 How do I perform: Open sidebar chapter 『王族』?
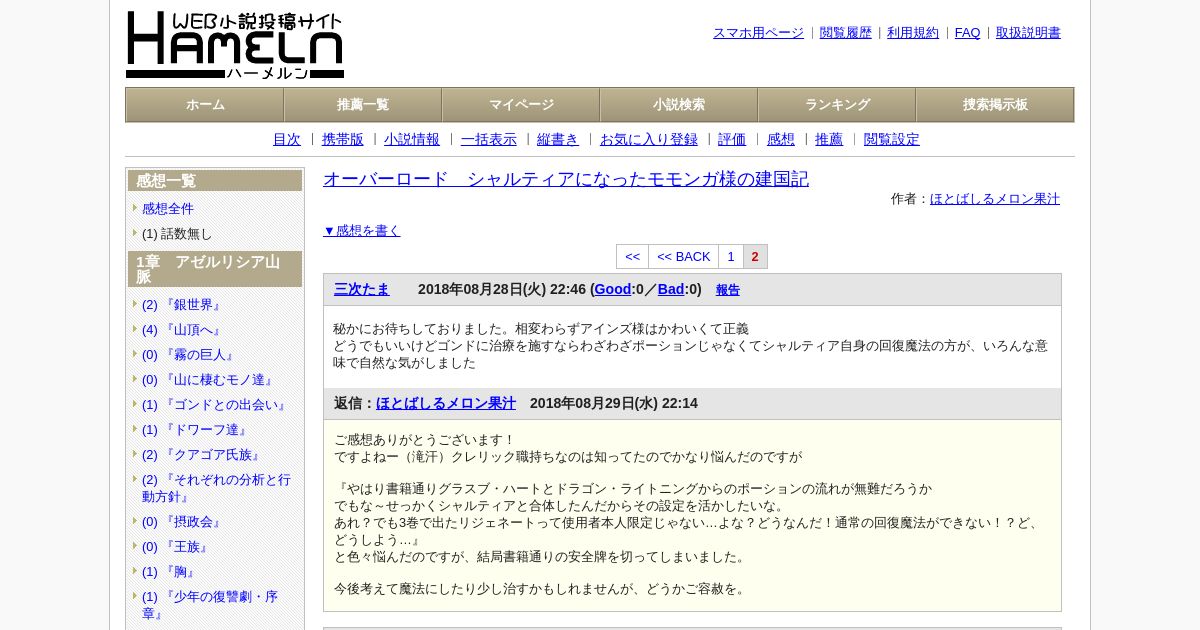tap(175, 546)
